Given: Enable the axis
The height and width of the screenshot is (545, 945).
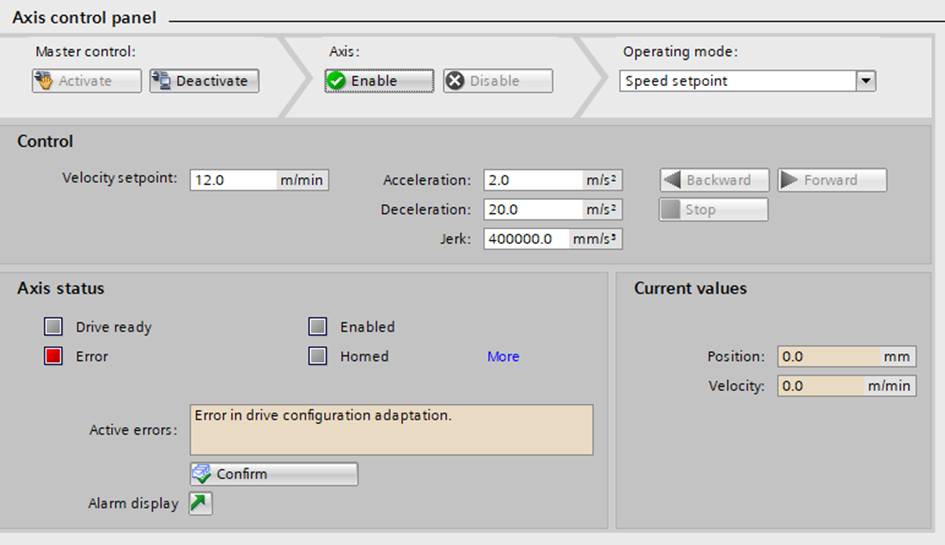Looking at the screenshot, I should coord(379,81).
